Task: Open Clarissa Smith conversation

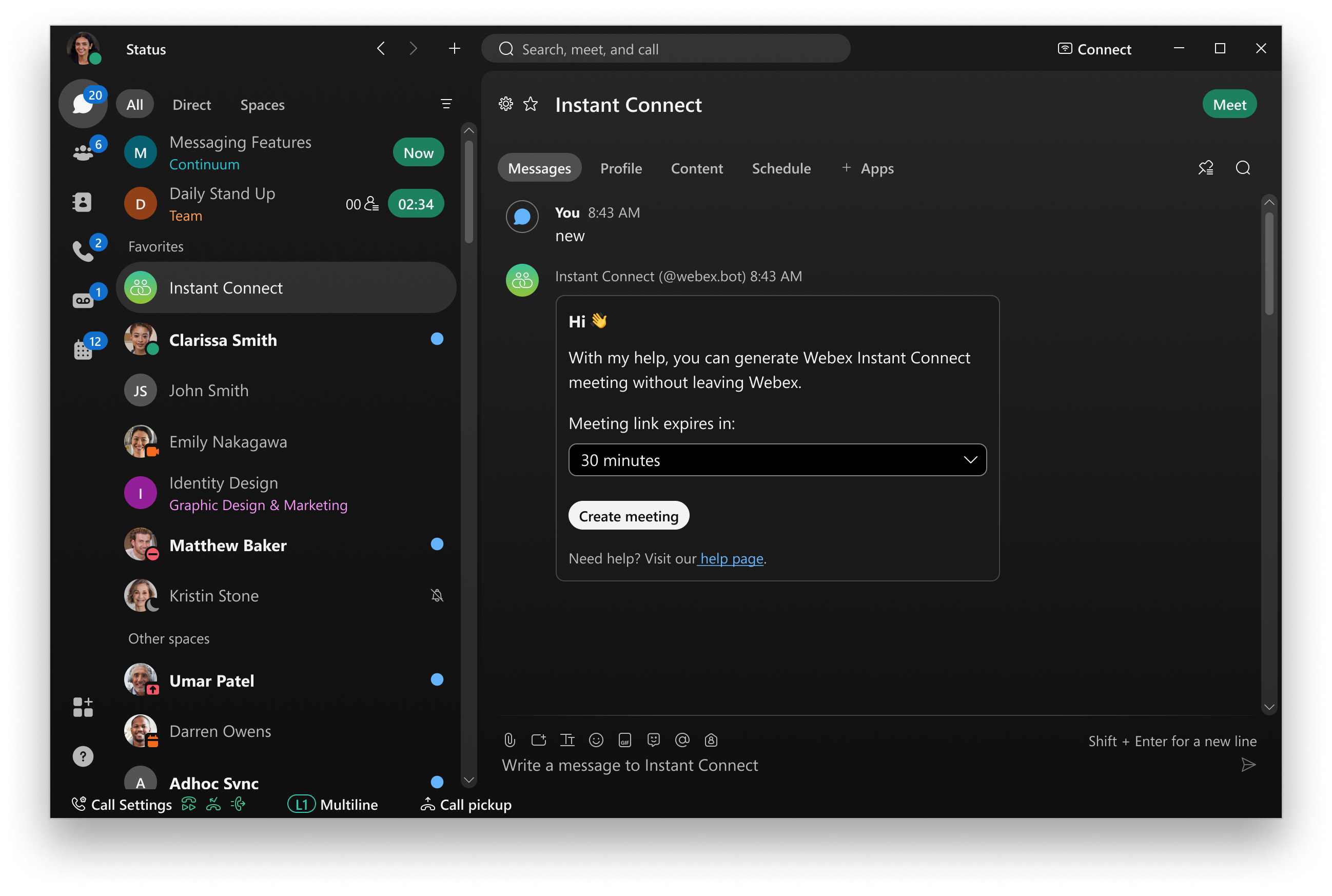Action: point(286,339)
